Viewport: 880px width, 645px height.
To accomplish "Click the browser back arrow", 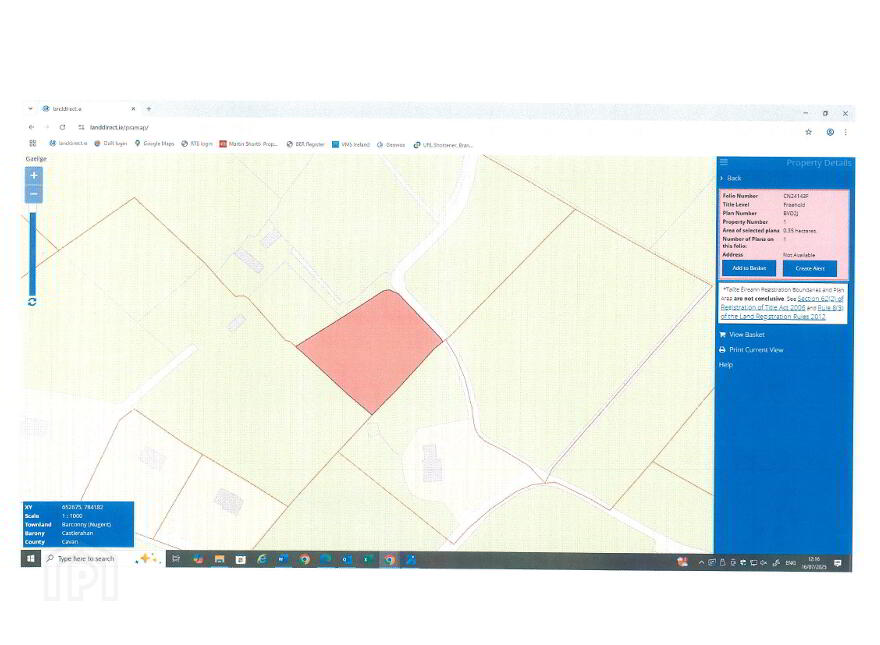I will point(31,127).
